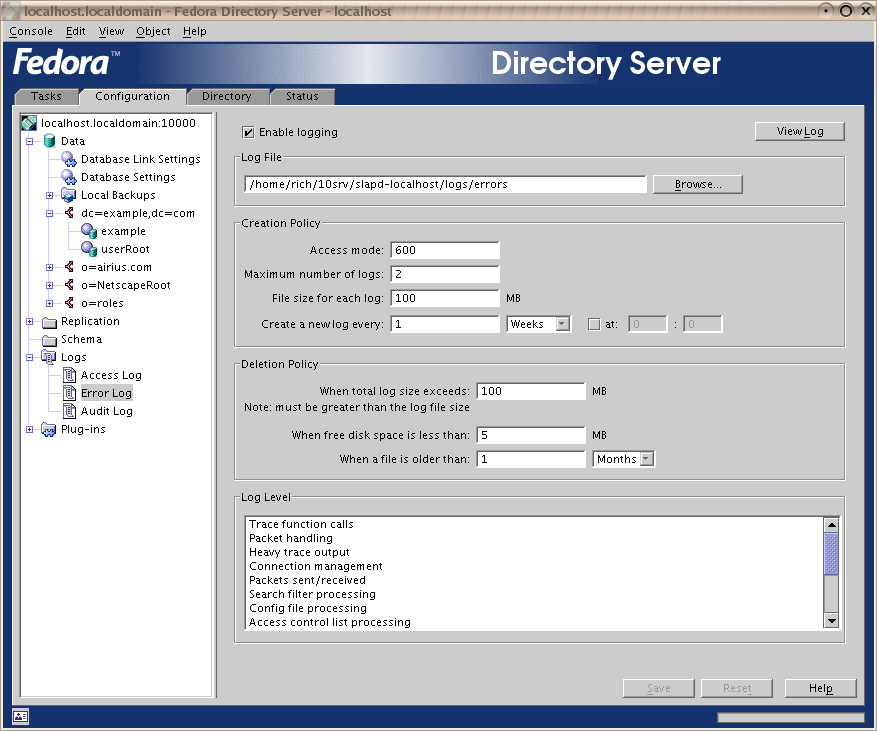Screen dimensions: 877x731
Task: Expand the Local Backups node
Action: (x=49, y=195)
